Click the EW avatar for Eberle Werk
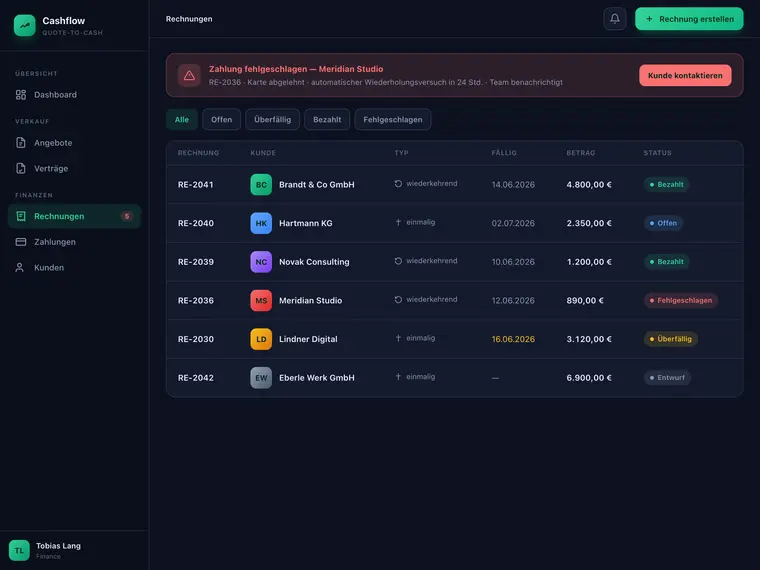 261,378
